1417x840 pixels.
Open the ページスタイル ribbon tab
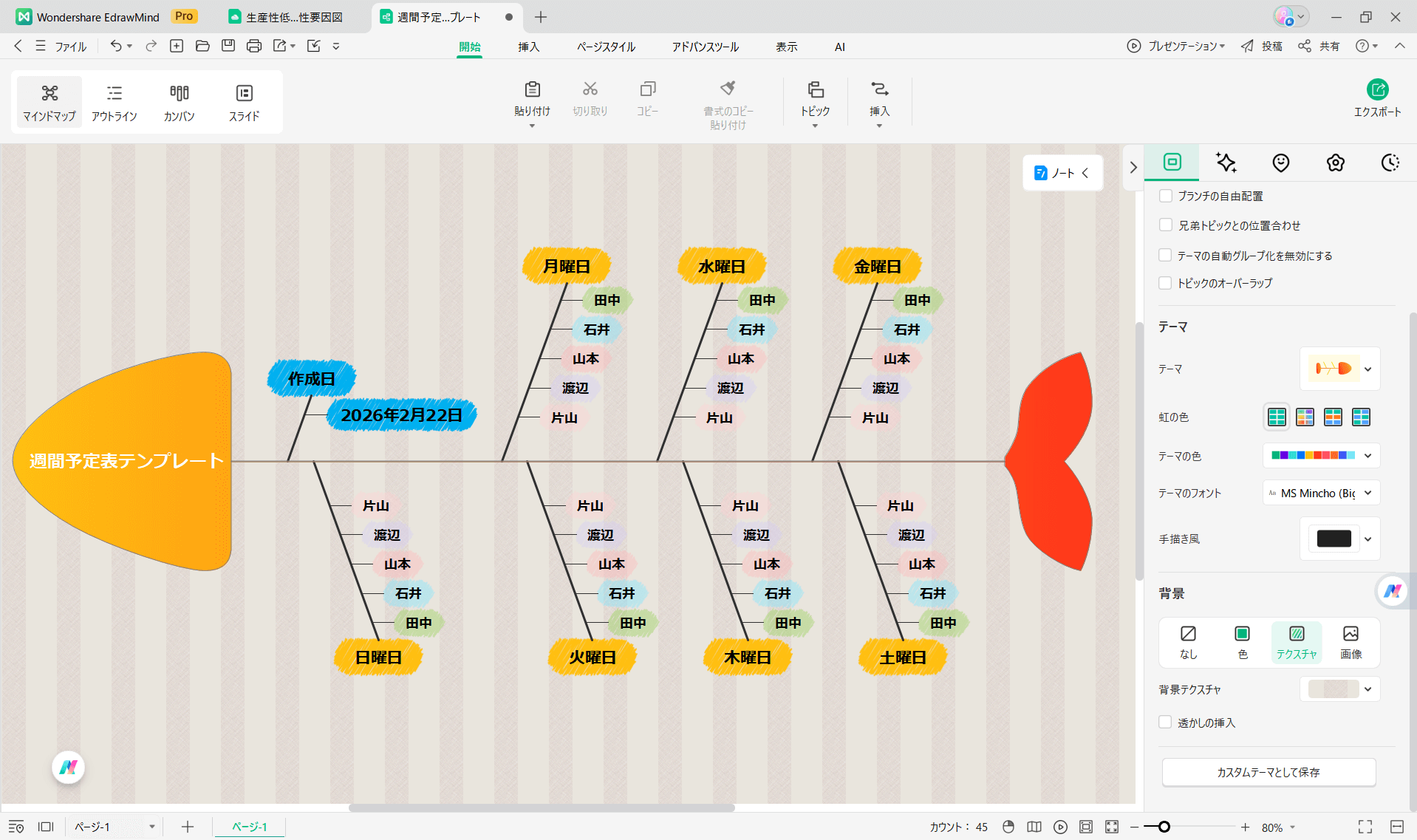[606, 47]
